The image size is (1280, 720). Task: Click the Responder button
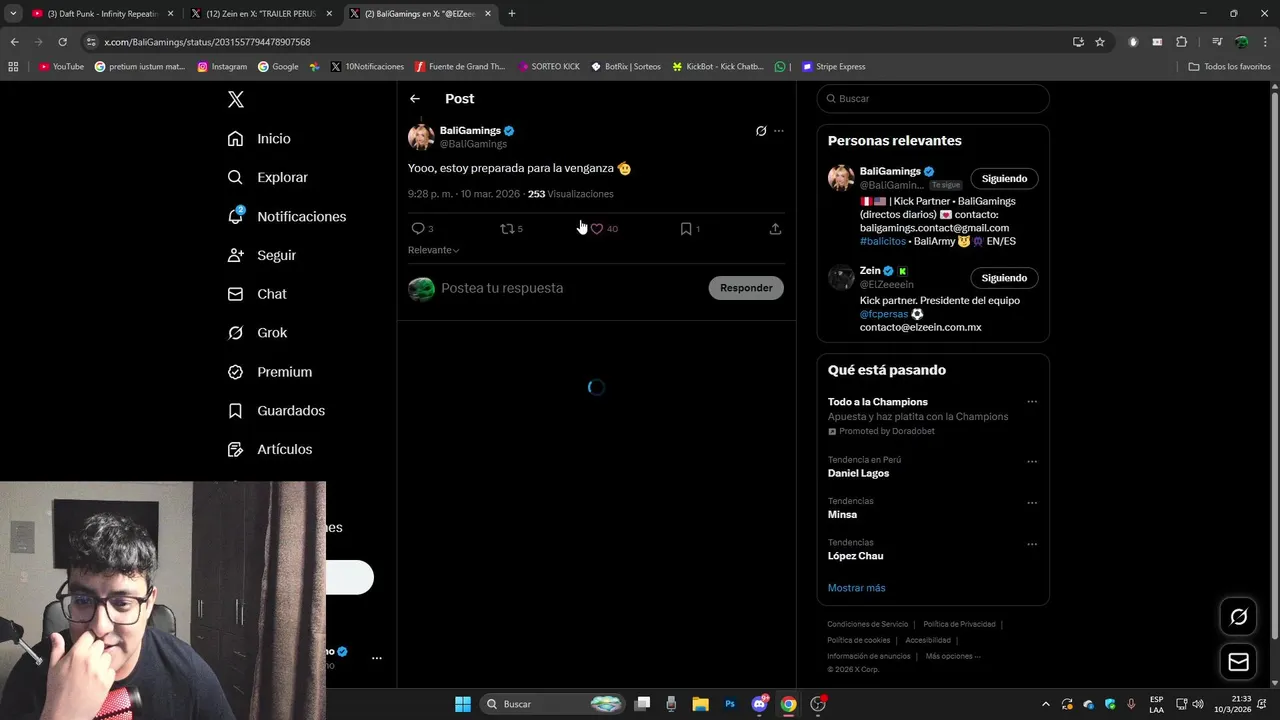pyautogui.click(x=746, y=288)
